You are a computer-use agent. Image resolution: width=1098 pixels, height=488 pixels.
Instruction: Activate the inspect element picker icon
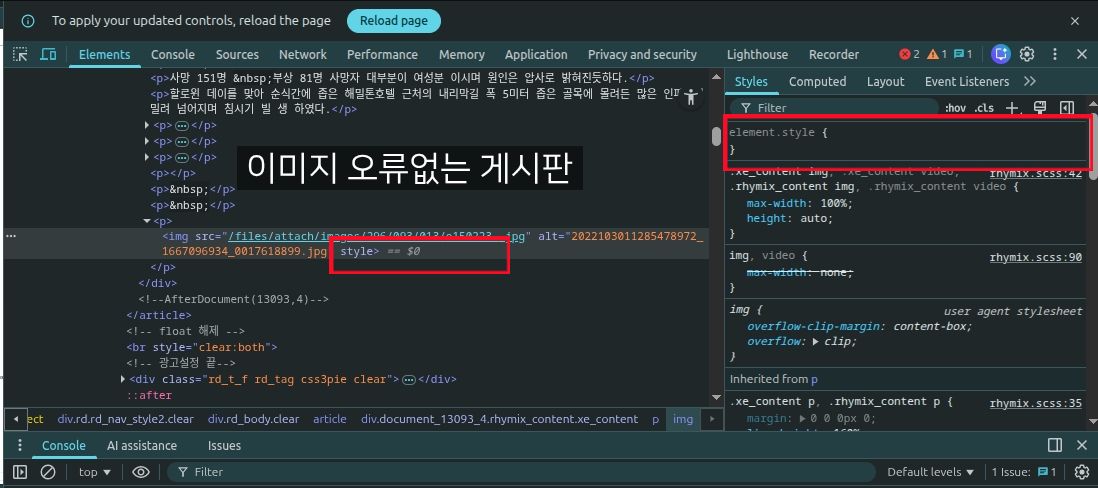coord(20,55)
